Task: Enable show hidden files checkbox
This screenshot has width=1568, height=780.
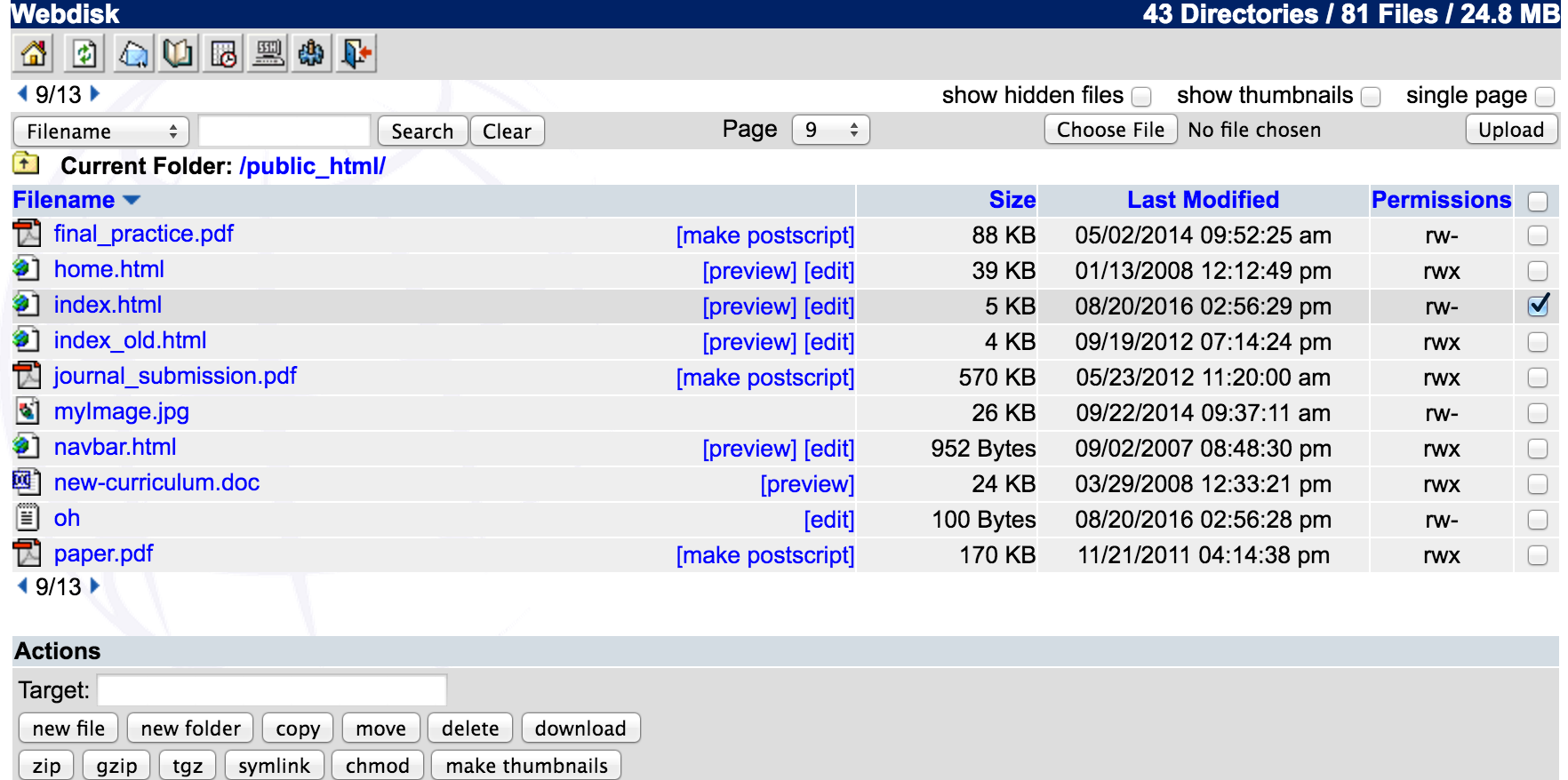Action: [1141, 96]
